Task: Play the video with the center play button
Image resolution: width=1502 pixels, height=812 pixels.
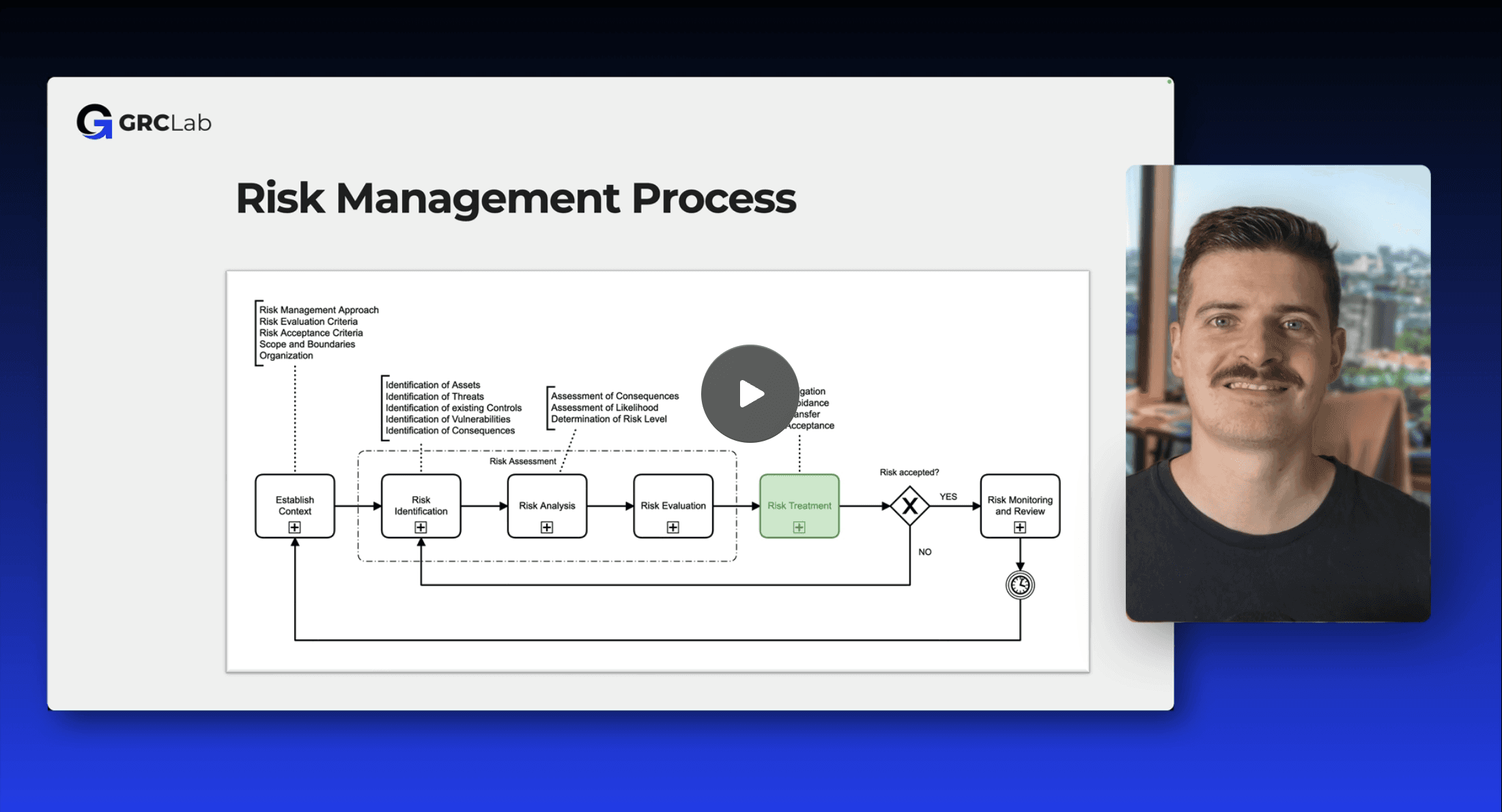Action: [x=750, y=394]
